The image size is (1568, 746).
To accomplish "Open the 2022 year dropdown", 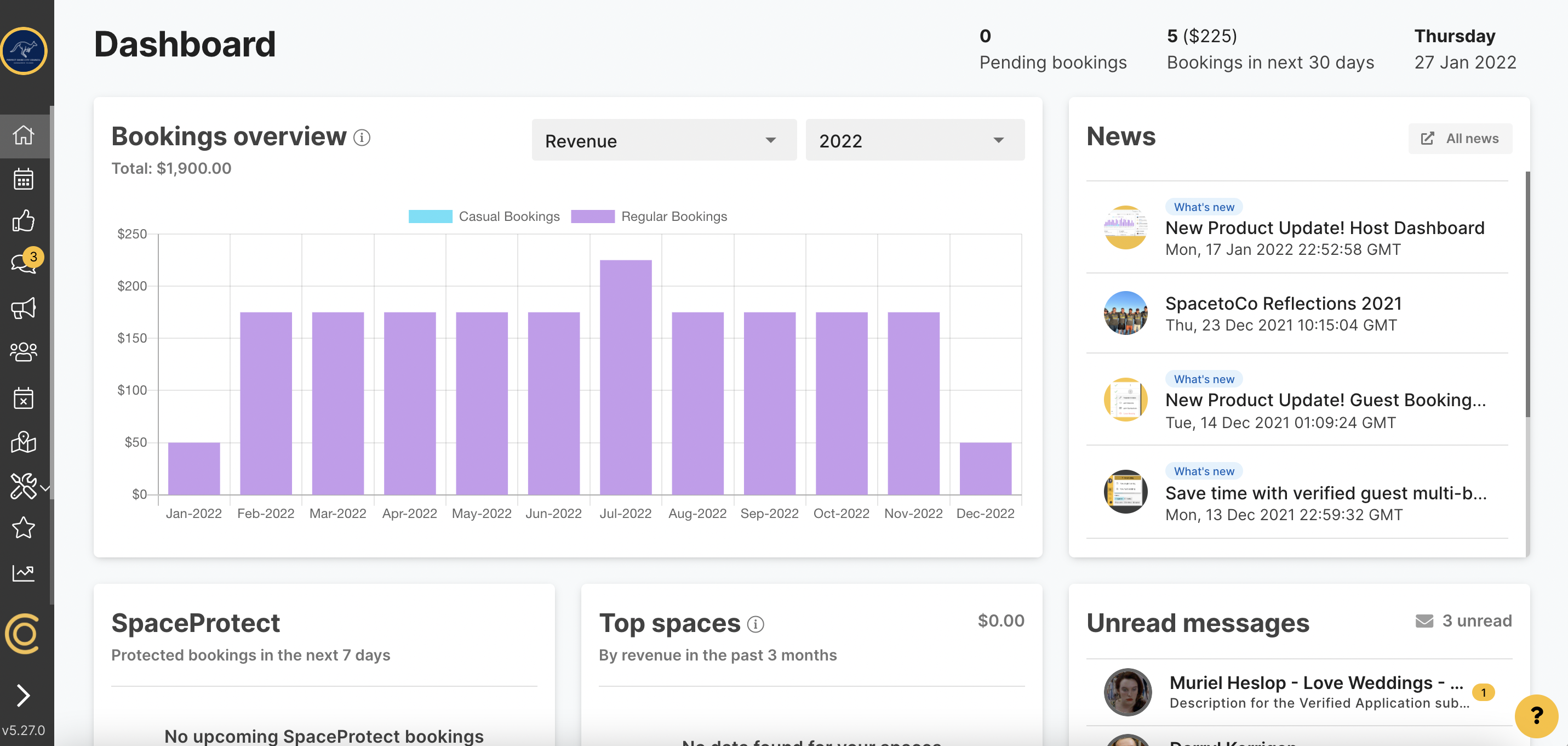I will 914,140.
